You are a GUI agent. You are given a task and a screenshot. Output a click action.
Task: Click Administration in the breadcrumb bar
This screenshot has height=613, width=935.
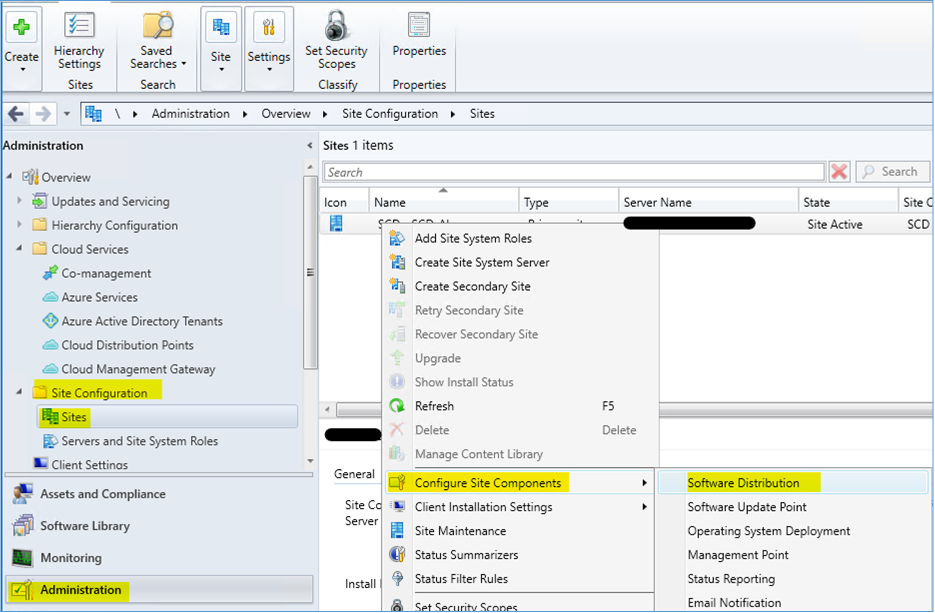coord(190,113)
